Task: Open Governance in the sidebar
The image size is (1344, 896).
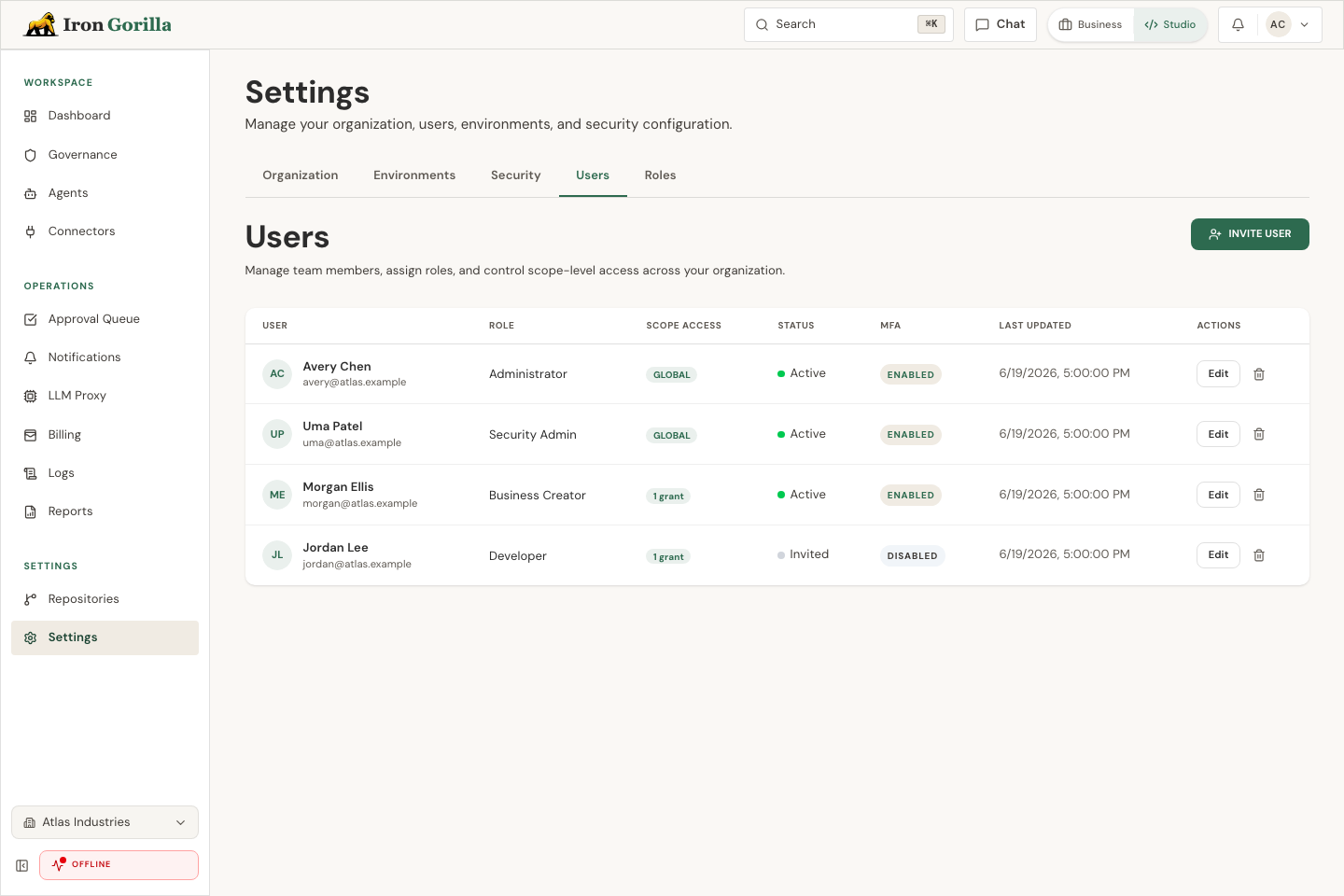Action: click(x=105, y=155)
